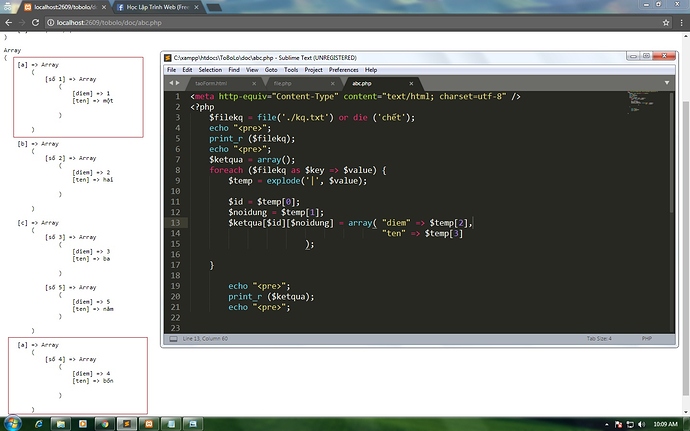Open Tab Size selector in status bar
Image resolution: width=690 pixels, height=431 pixels.
[598, 339]
